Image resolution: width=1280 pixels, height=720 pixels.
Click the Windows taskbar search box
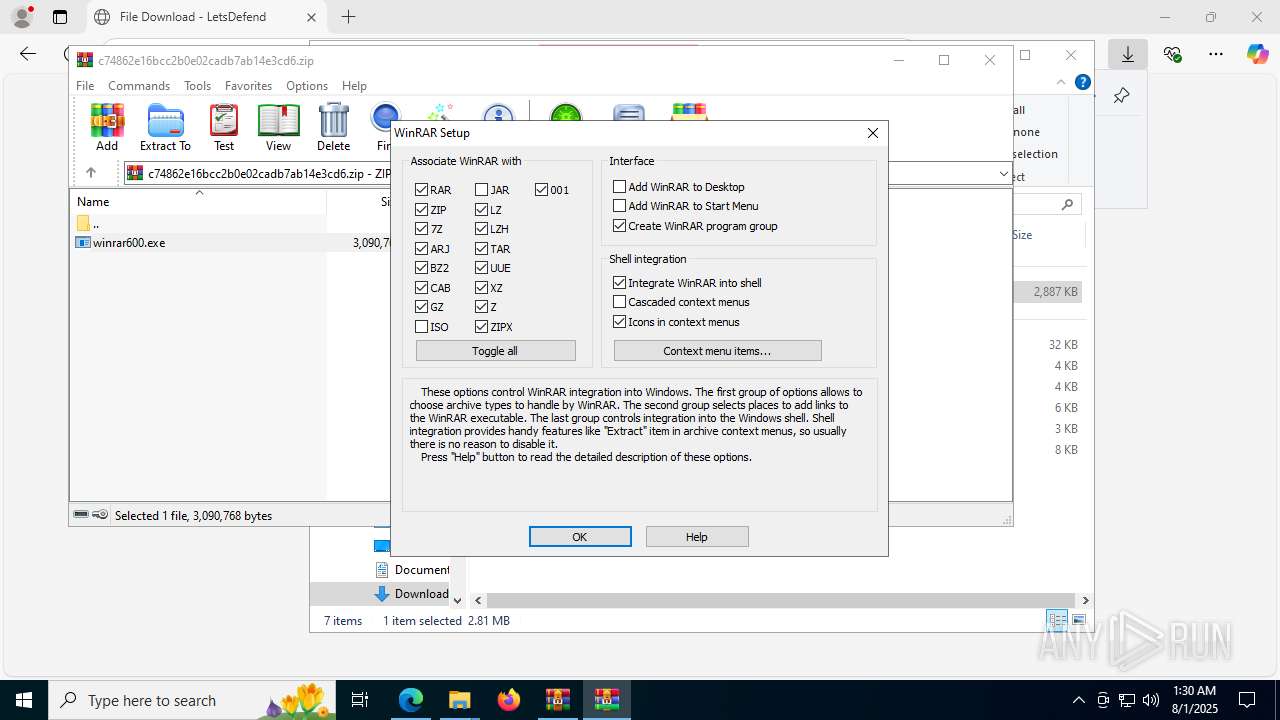194,700
